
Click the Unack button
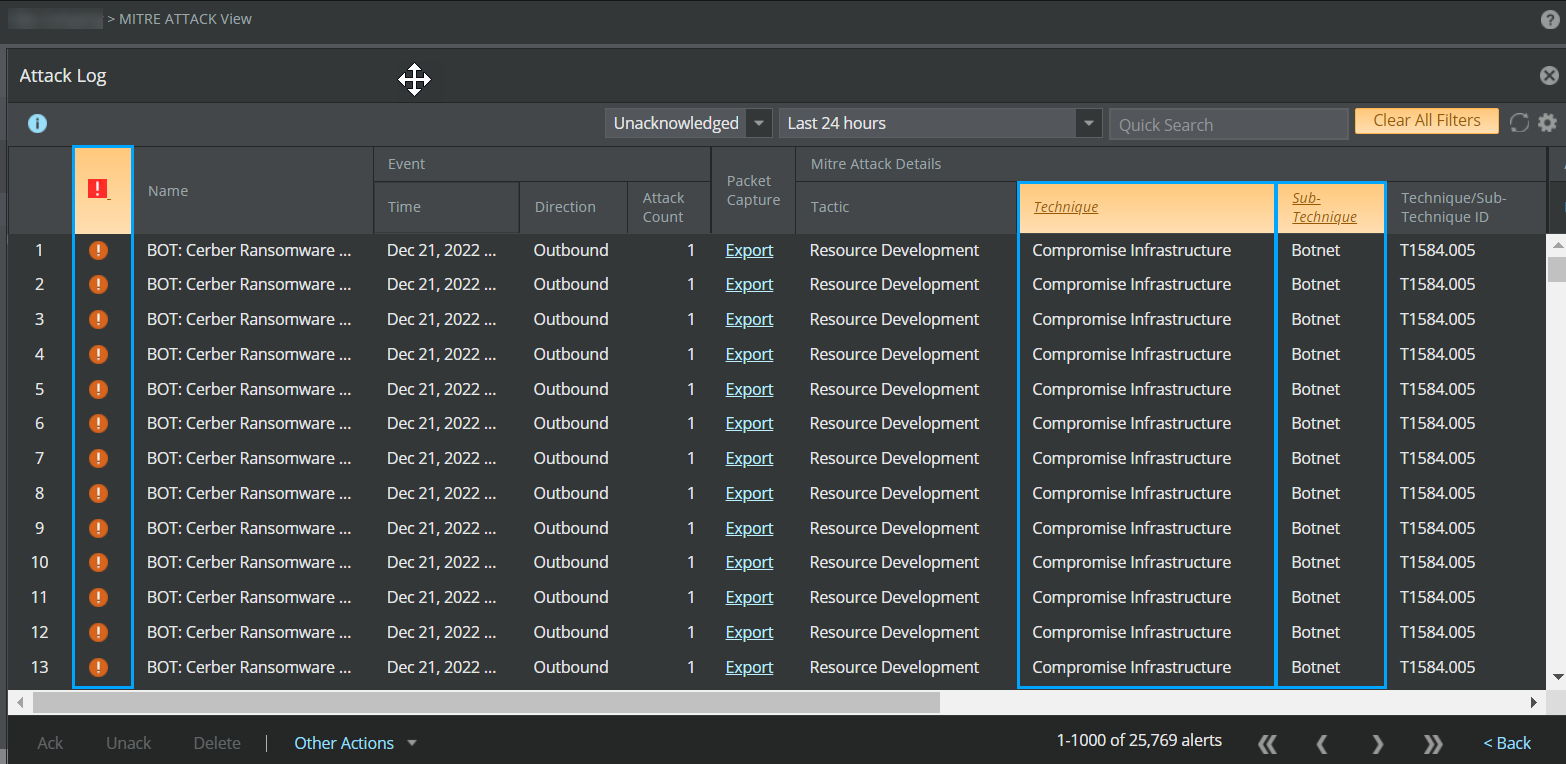(129, 743)
